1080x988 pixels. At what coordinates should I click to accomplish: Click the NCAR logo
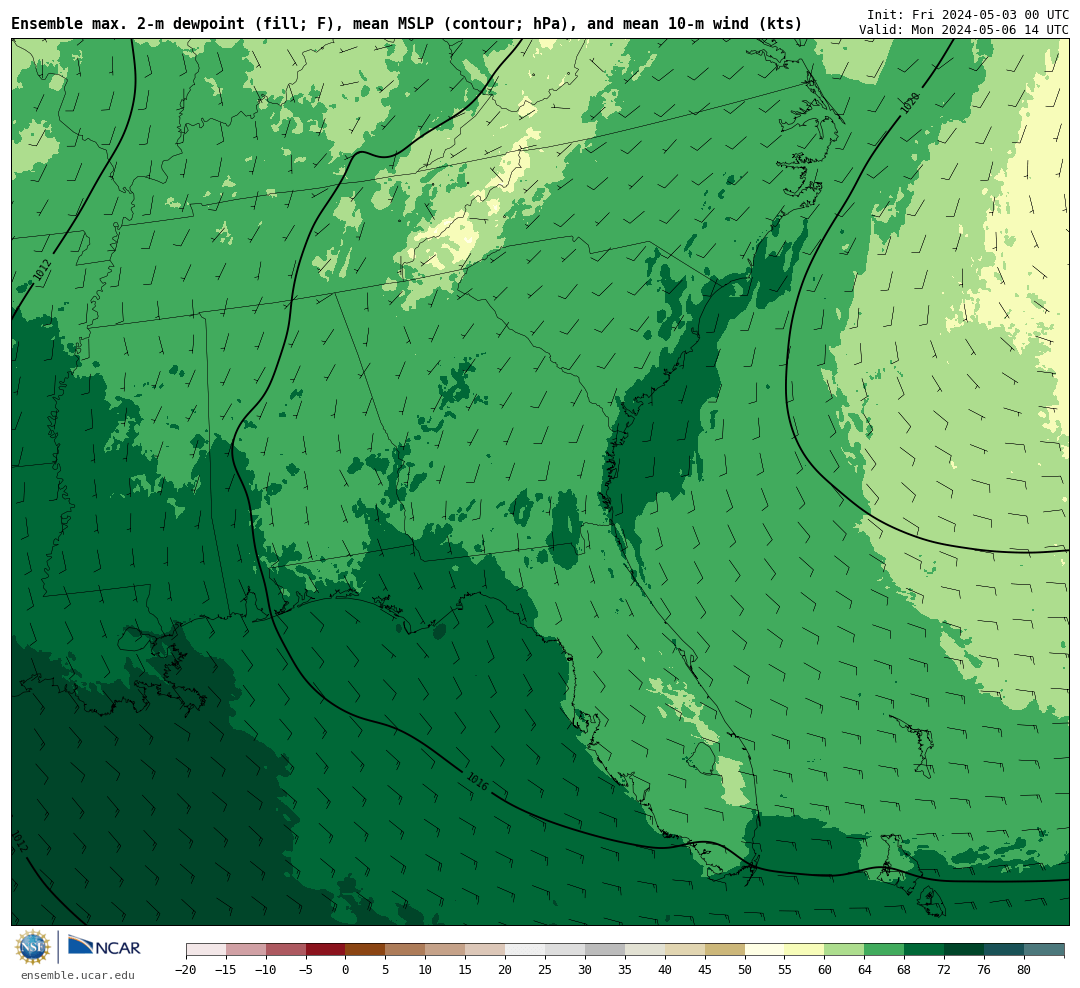coord(104,947)
